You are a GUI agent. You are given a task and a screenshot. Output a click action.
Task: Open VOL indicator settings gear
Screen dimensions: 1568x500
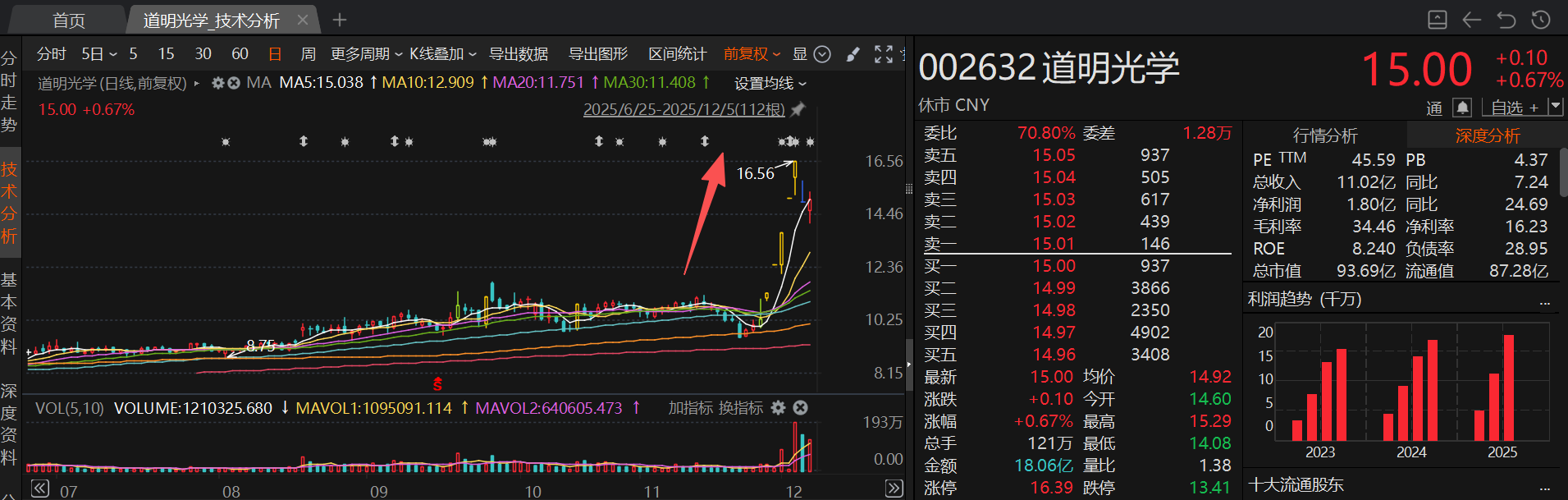click(x=779, y=408)
